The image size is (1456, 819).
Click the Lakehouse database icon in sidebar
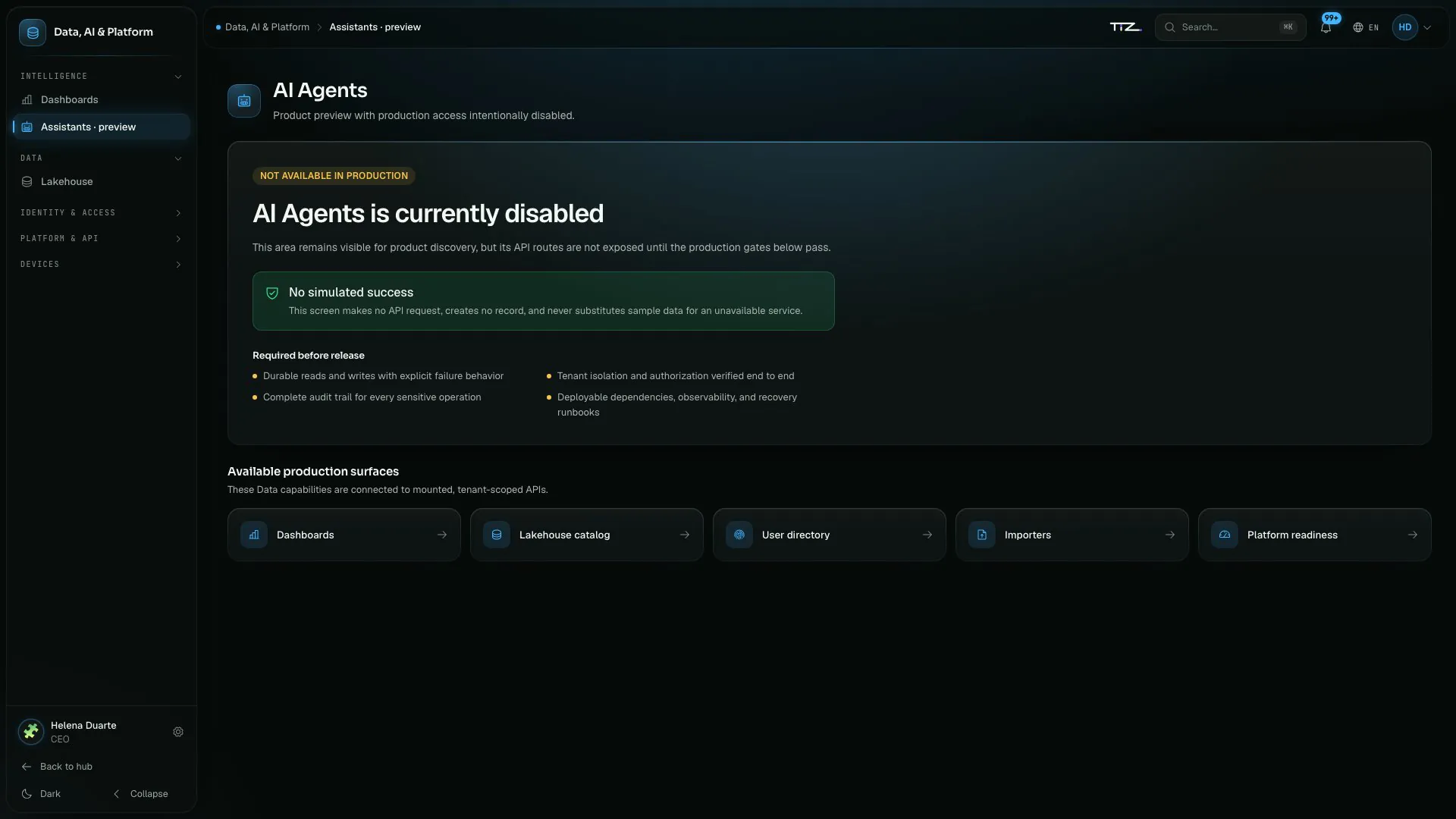tap(27, 181)
